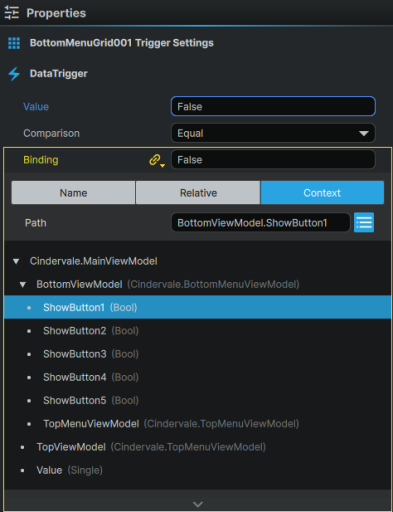Click the Cindervale.MainViewModel root label

(93, 261)
